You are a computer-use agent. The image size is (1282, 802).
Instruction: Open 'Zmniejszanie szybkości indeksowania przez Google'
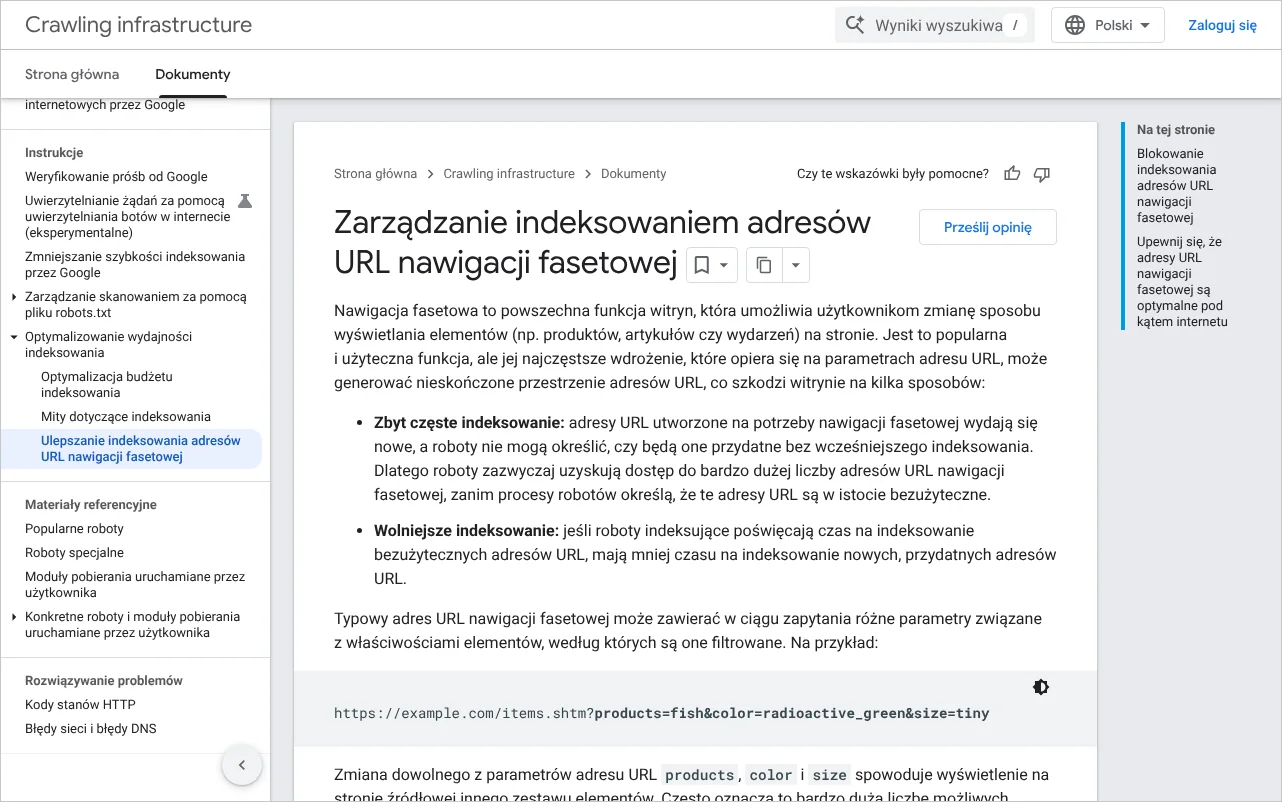pyautogui.click(x=135, y=265)
